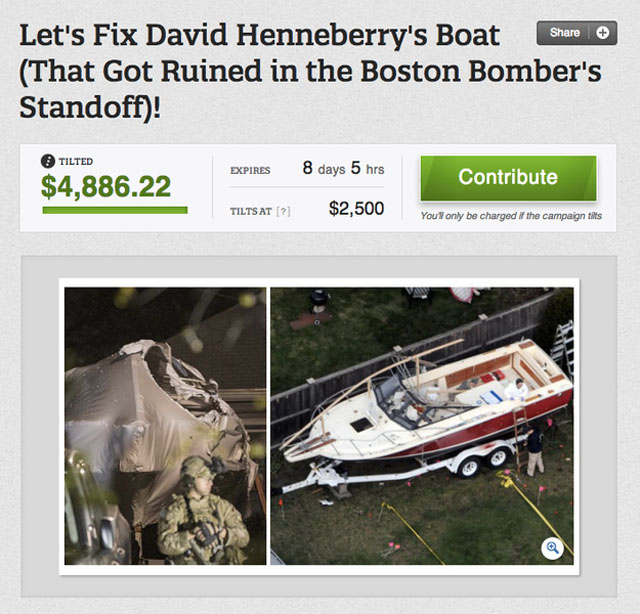
Task: Click the round Tilted status icon
Action: 48,161
